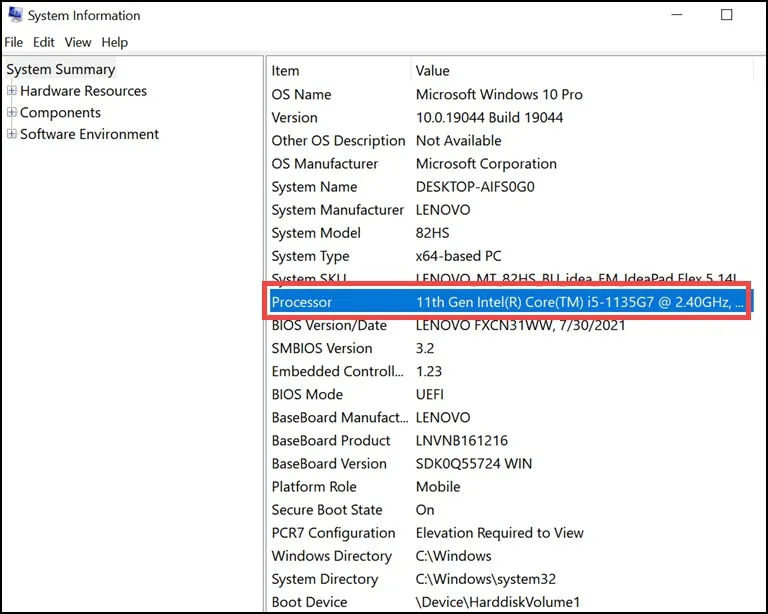The width and height of the screenshot is (768, 614).
Task: Open the View menu
Action: (78, 43)
